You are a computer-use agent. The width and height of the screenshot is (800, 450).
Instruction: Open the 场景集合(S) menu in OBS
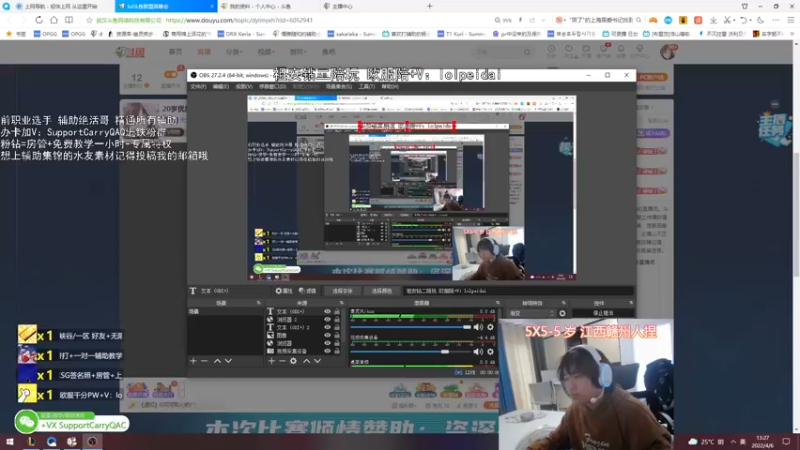click(338, 87)
